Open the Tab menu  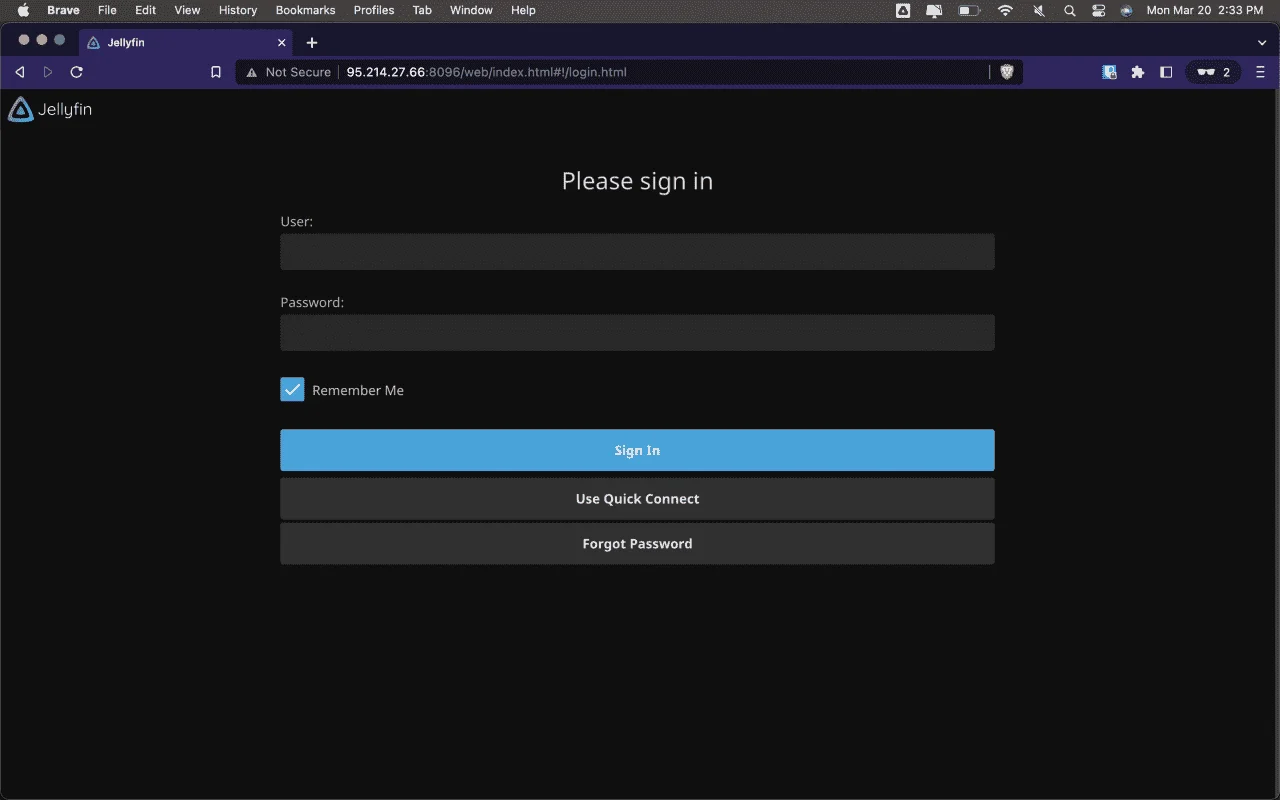(x=422, y=10)
